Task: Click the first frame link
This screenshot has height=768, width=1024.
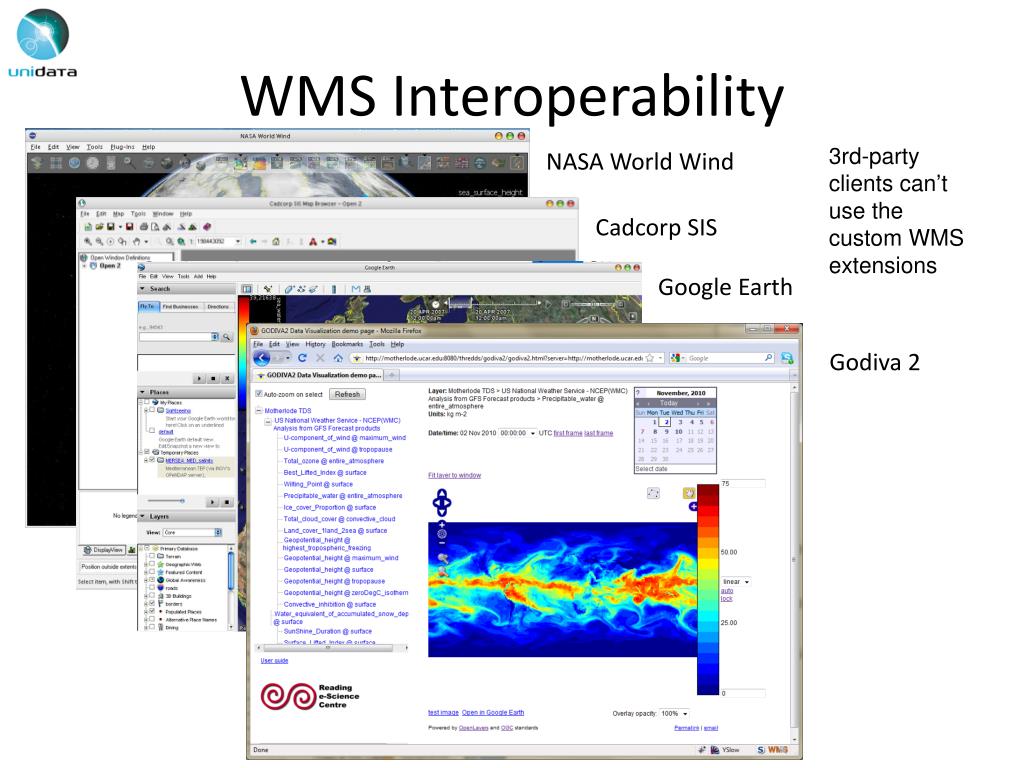Action: coord(568,433)
